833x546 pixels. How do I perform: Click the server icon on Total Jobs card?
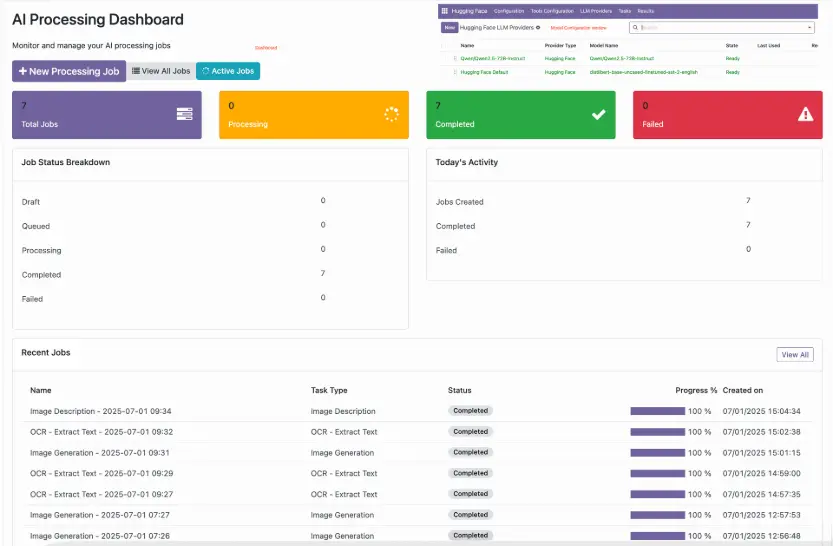pyautogui.click(x=184, y=114)
